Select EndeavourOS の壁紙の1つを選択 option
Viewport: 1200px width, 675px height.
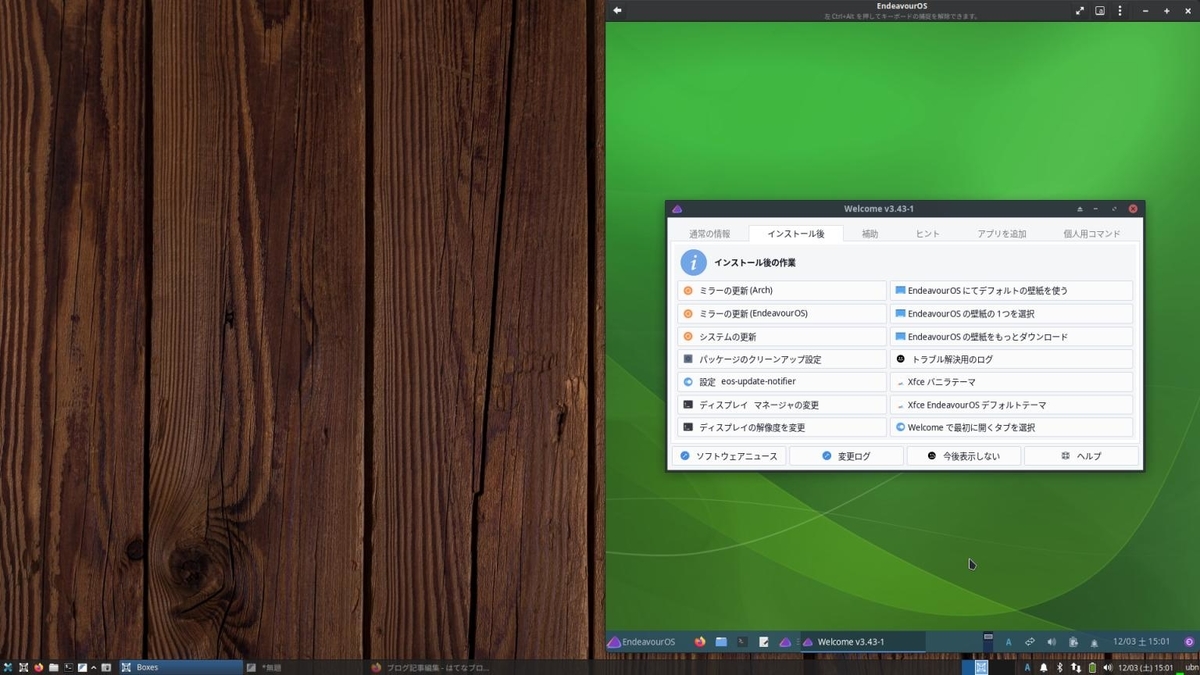[1011, 313]
